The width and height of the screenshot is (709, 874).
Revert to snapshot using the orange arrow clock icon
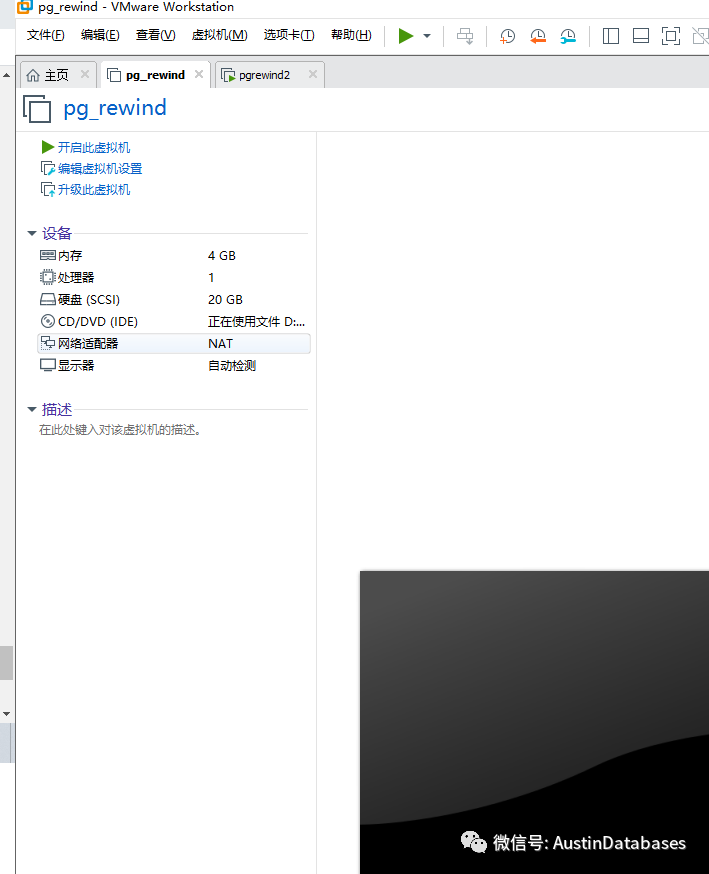(x=538, y=36)
